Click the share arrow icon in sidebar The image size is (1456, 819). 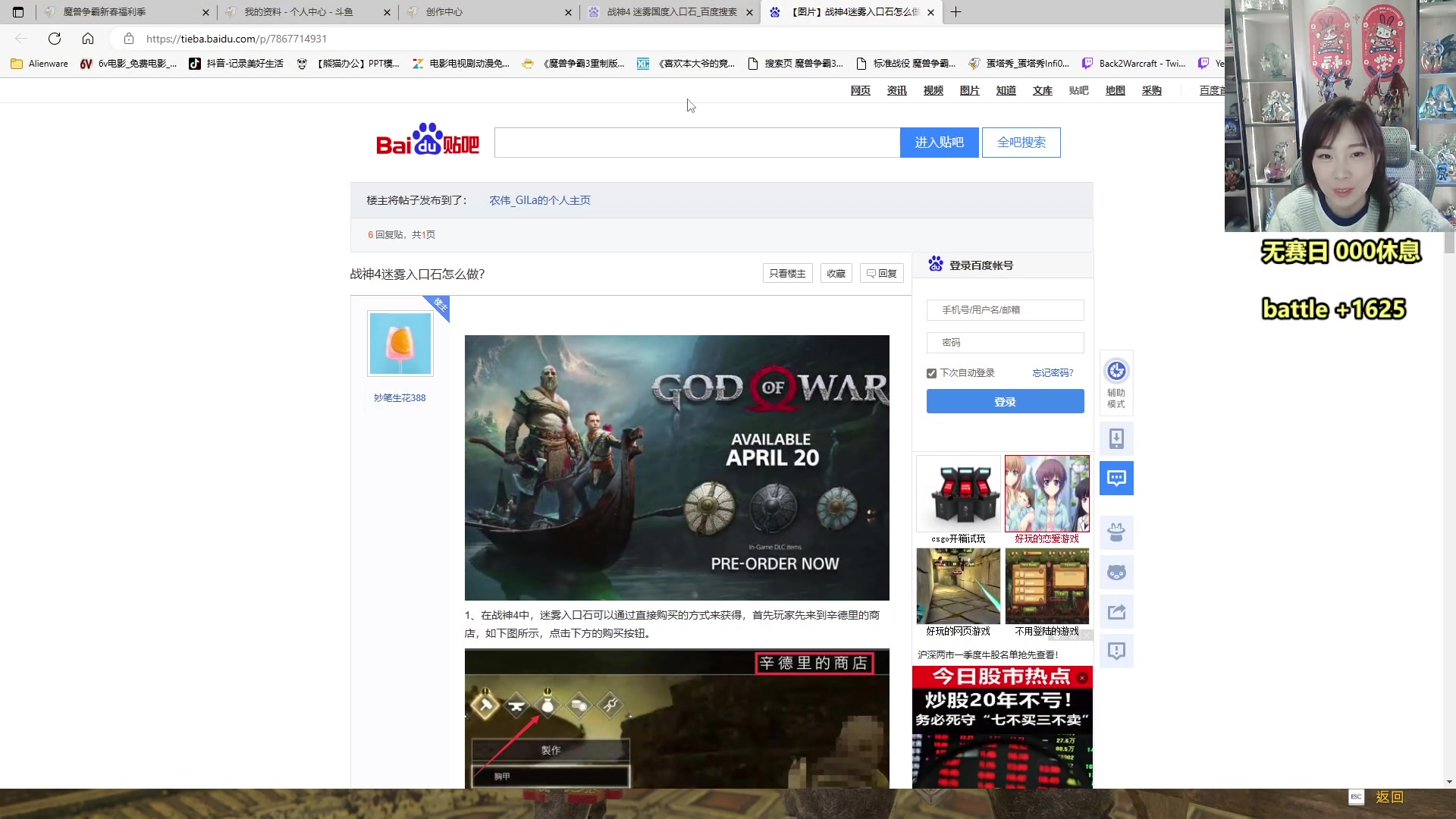(x=1116, y=612)
